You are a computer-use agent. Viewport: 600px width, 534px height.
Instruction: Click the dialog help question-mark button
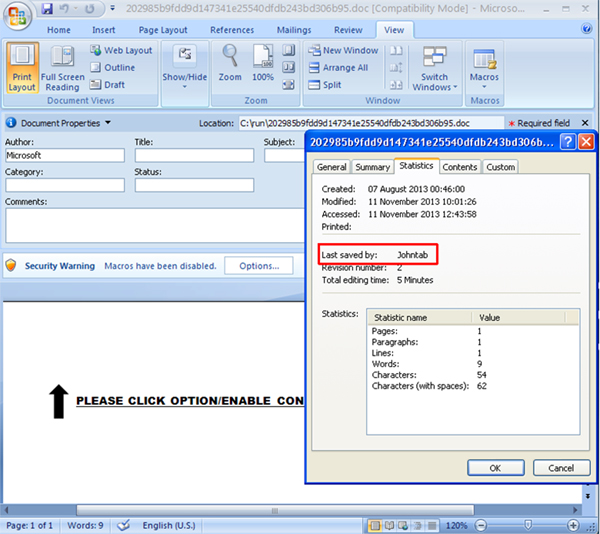pos(567,142)
